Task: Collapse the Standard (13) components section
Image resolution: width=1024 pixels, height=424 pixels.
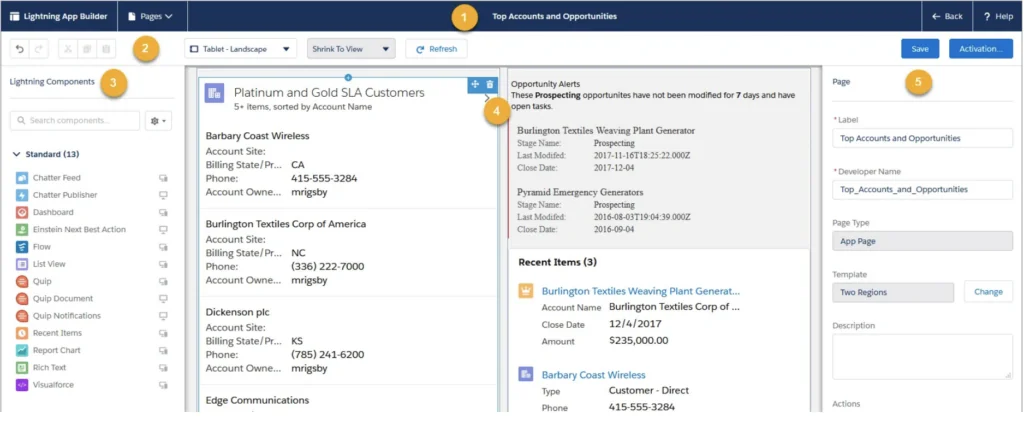Action: (x=16, y=155)
